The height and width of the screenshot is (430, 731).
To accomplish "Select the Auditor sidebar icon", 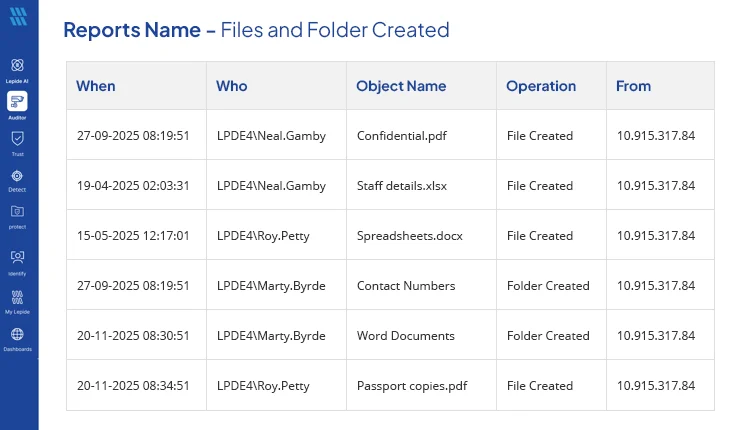I will (17, 101).
